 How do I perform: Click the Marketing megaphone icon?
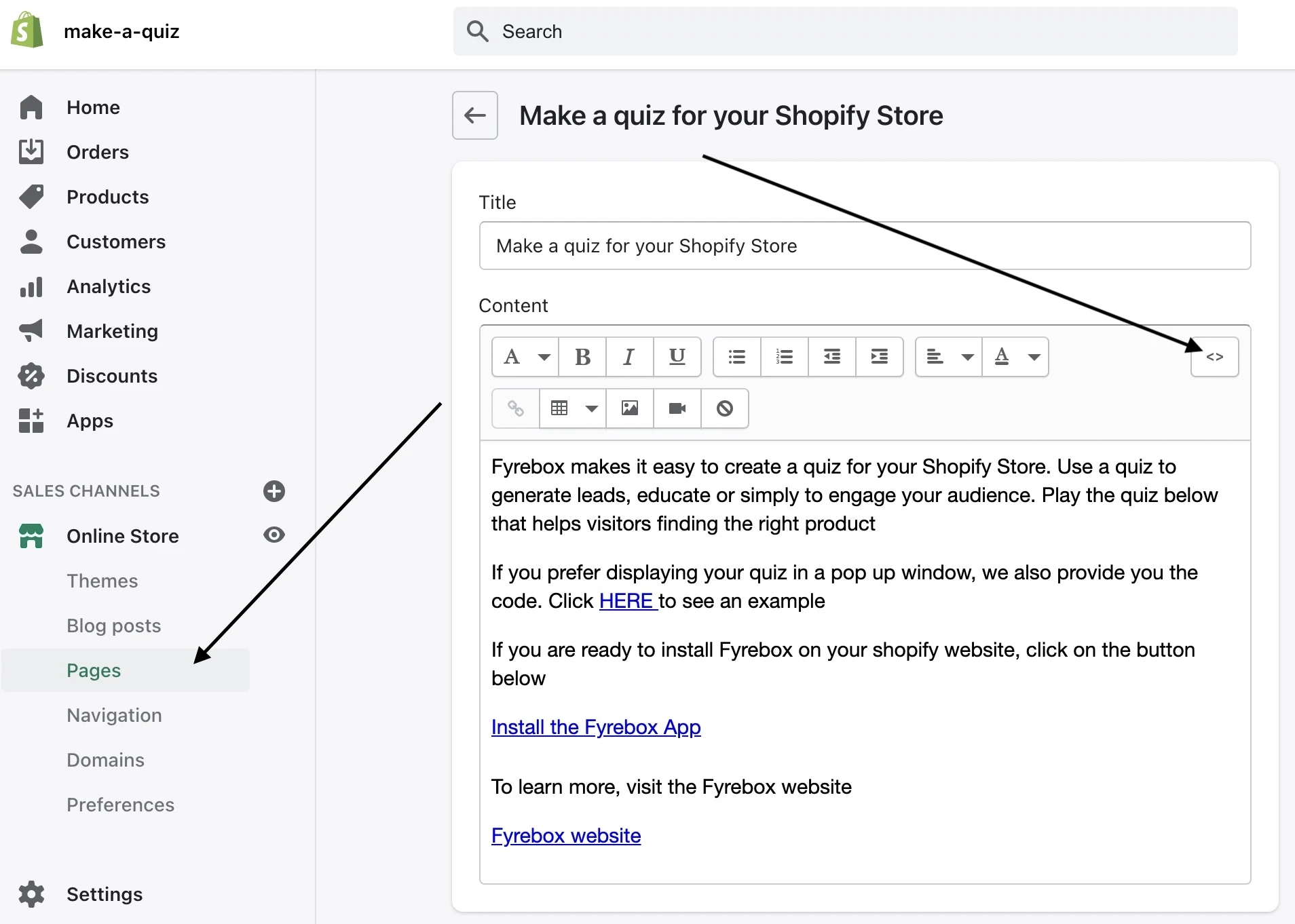(31, 331)
